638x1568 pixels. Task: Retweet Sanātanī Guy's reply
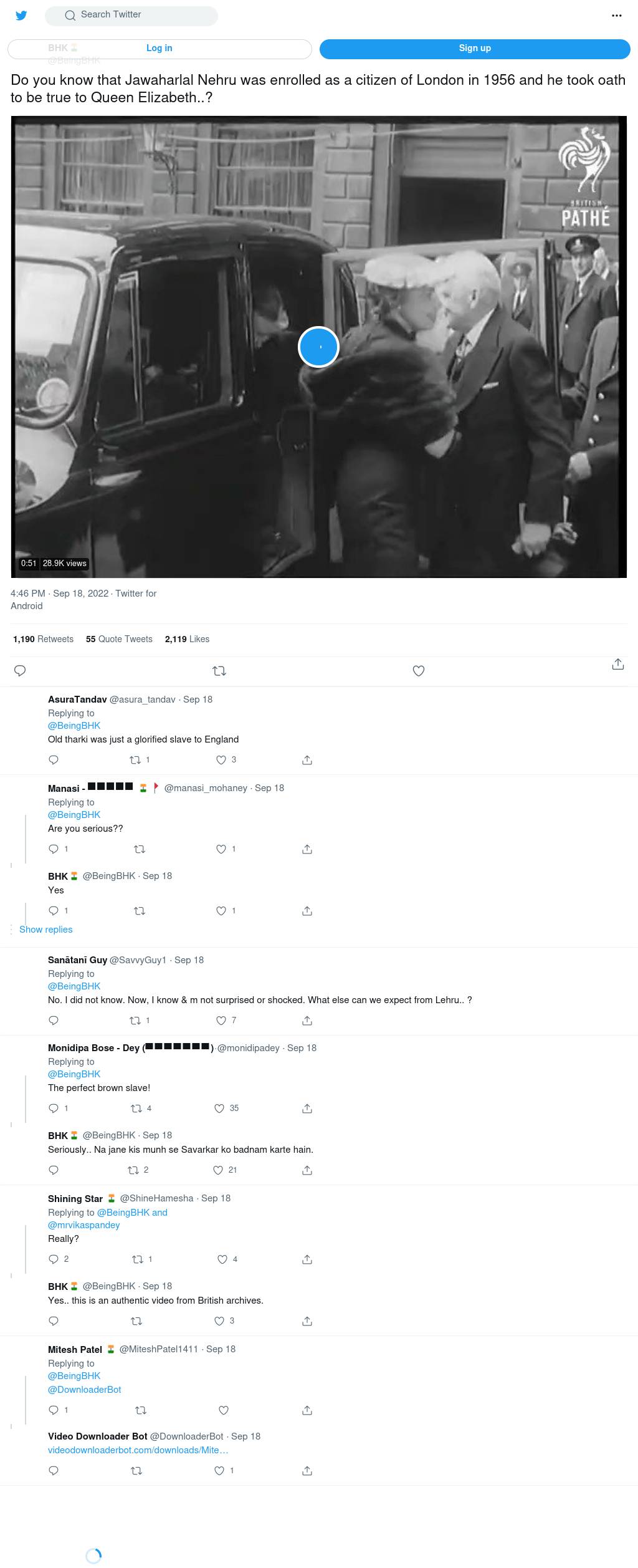click(x=140, y=1021)
